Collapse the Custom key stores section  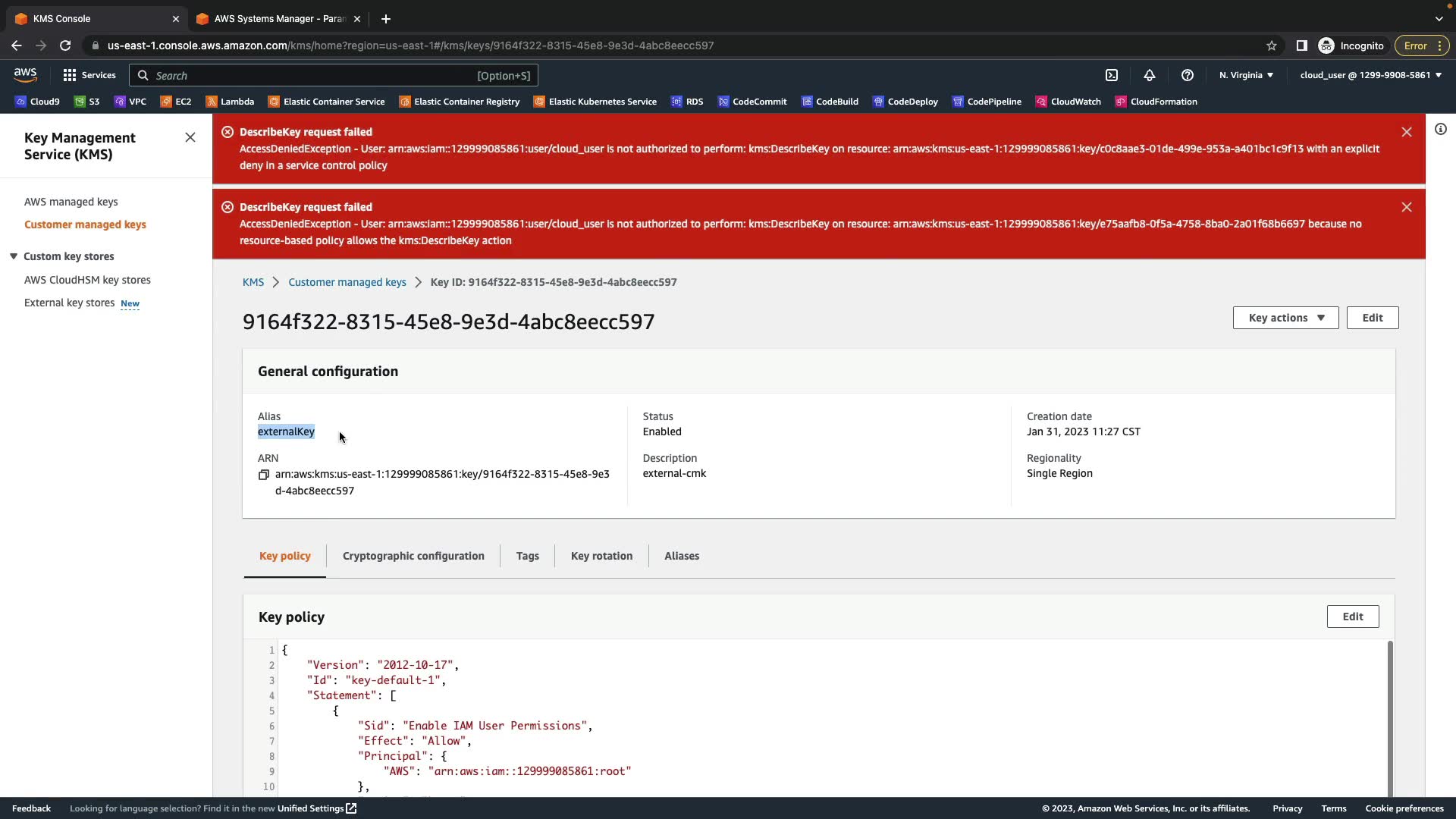point(14,256)
